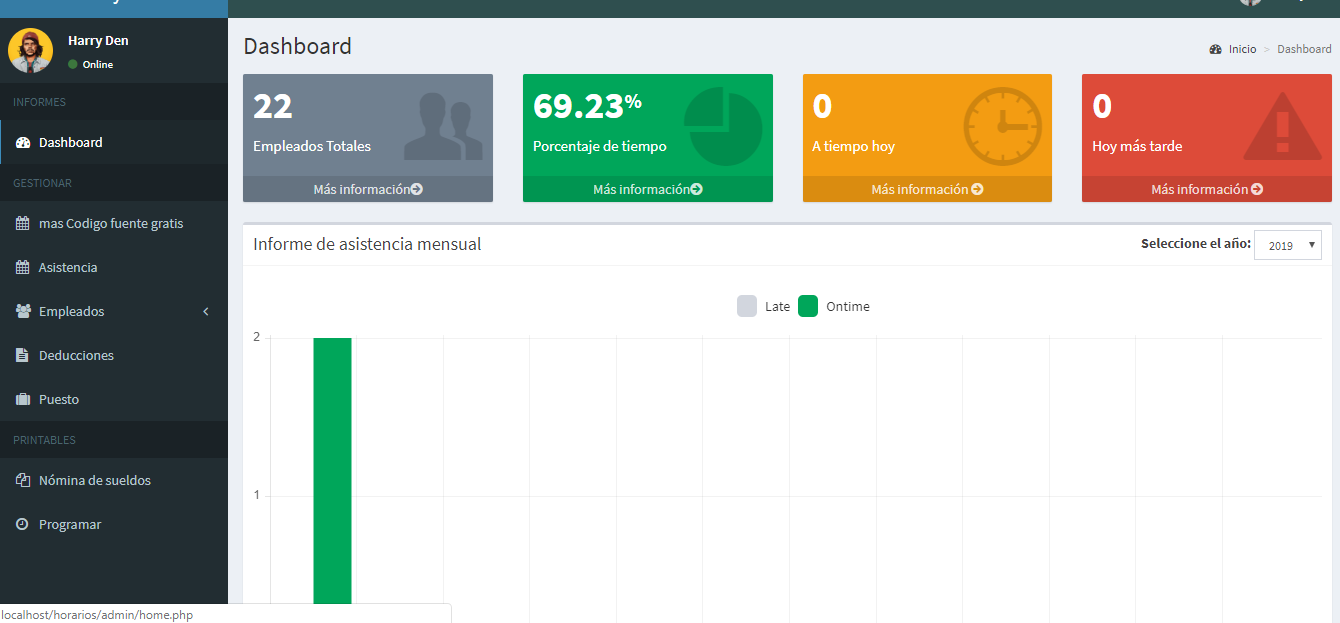This screenshot has width=1340, height=623.
Task: Toggle the Late legend entry on the chart
Action: click(x=765, y=306)
